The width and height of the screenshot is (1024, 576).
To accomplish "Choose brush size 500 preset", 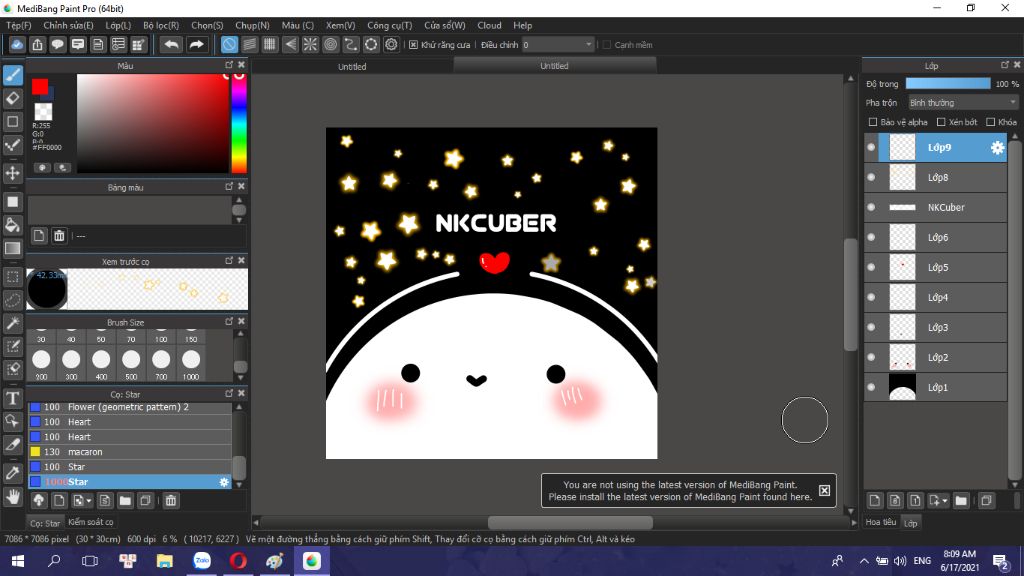I will tap(131, 364).
